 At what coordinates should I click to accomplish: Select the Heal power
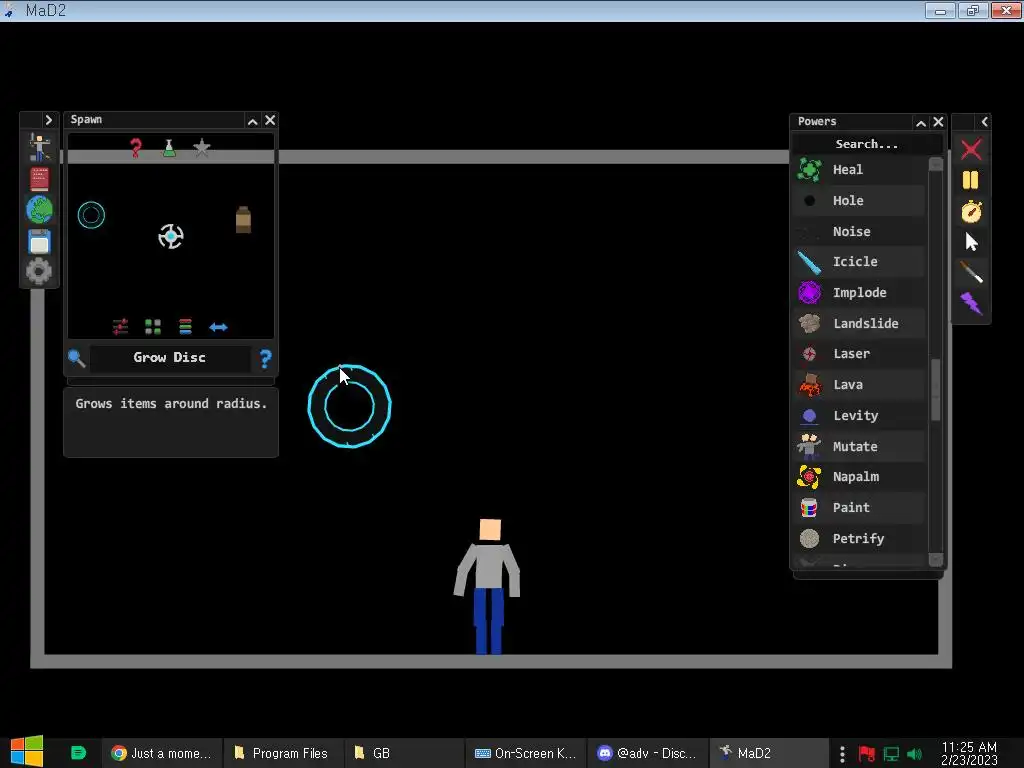pos(859,170)
